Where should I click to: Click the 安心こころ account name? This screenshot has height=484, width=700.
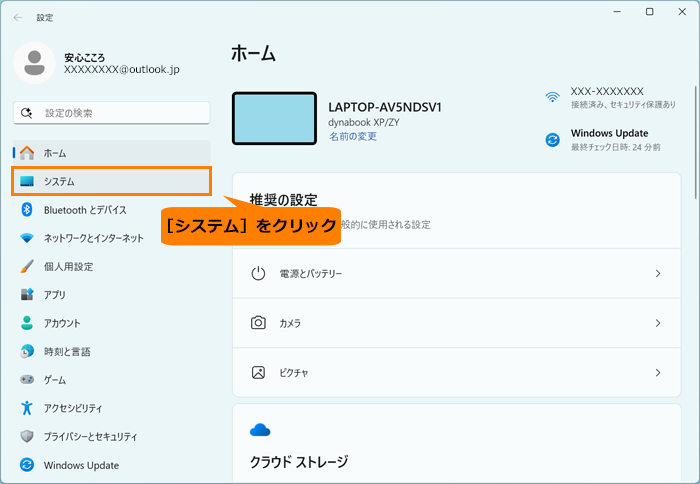pyautogui.click(x=84, y=58)
